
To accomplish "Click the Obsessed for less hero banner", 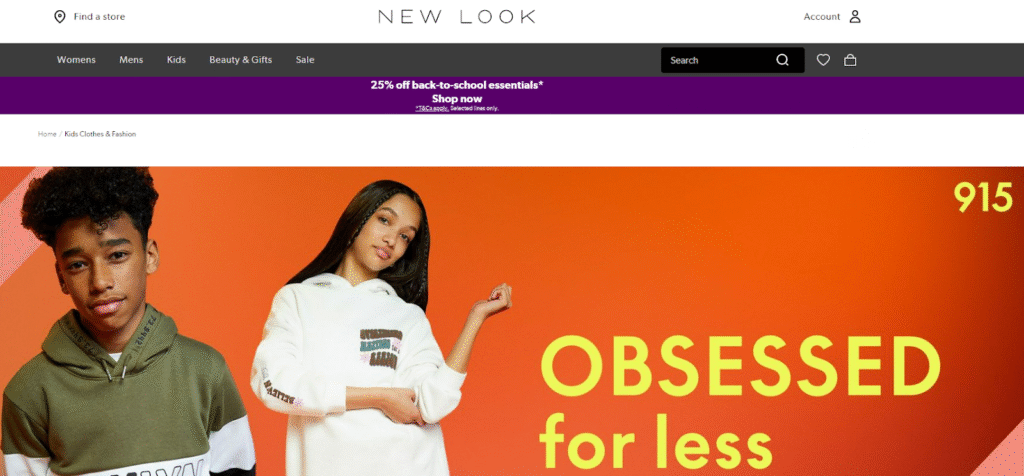I will 512,321.
